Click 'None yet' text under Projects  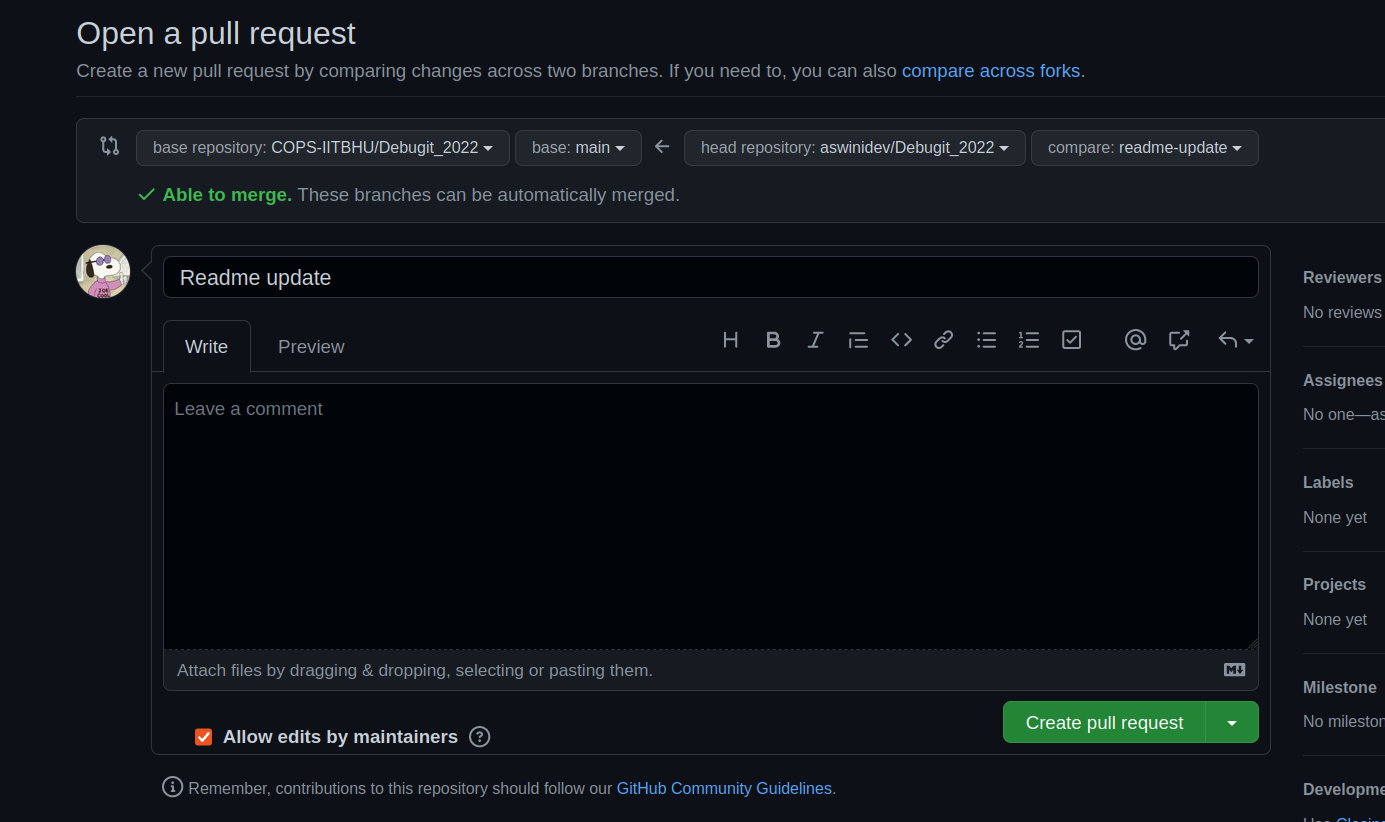point(1335,619)
